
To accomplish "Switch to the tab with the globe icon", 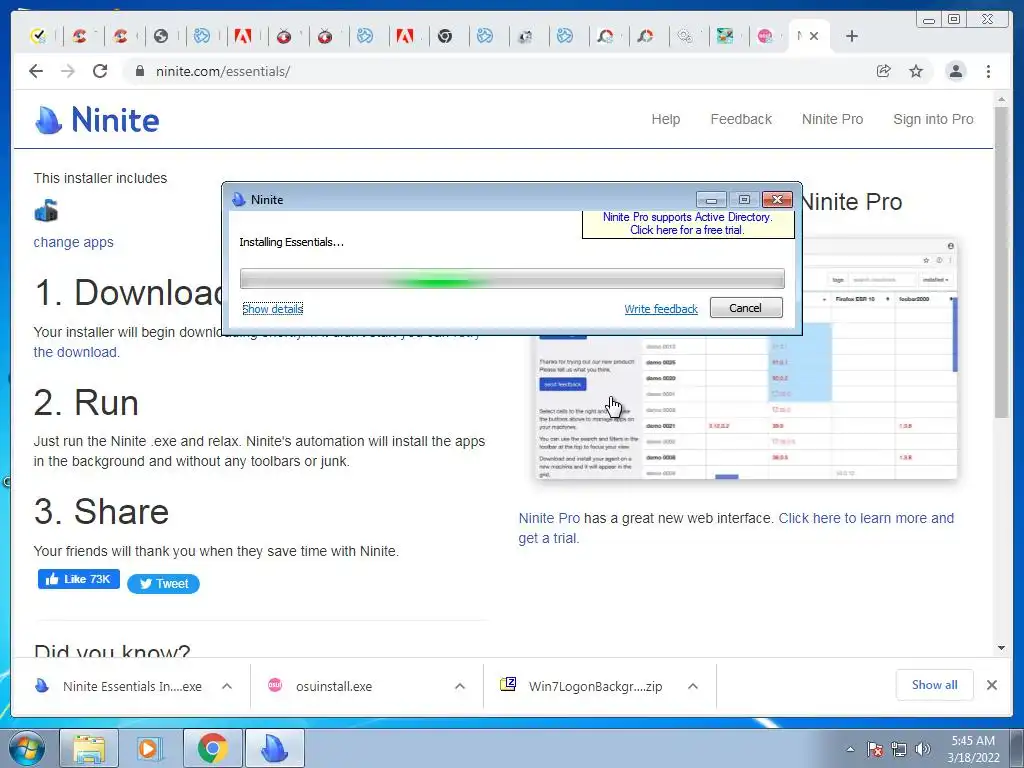I will tap(161, 36).
